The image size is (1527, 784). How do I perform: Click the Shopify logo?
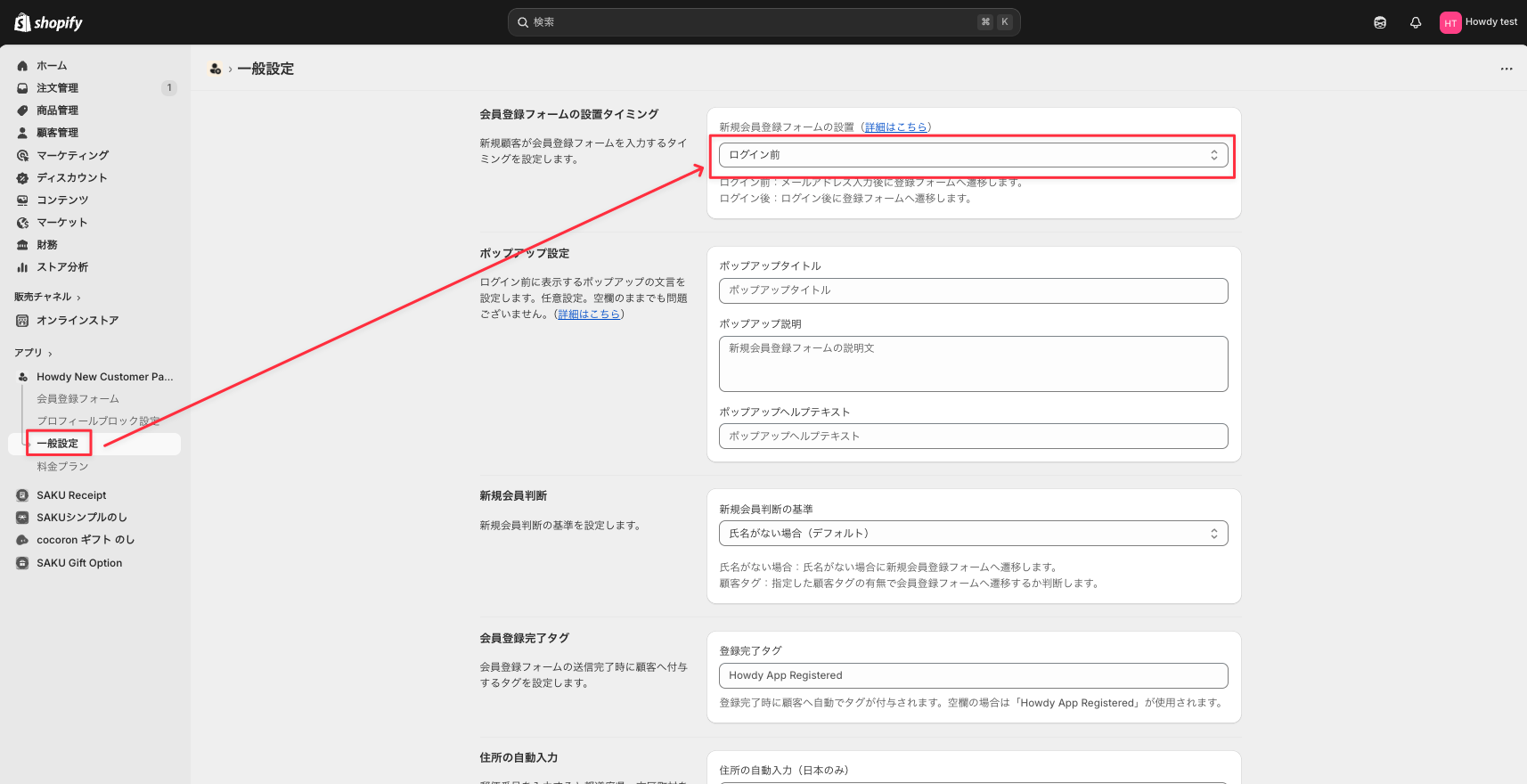pos(49,22)
